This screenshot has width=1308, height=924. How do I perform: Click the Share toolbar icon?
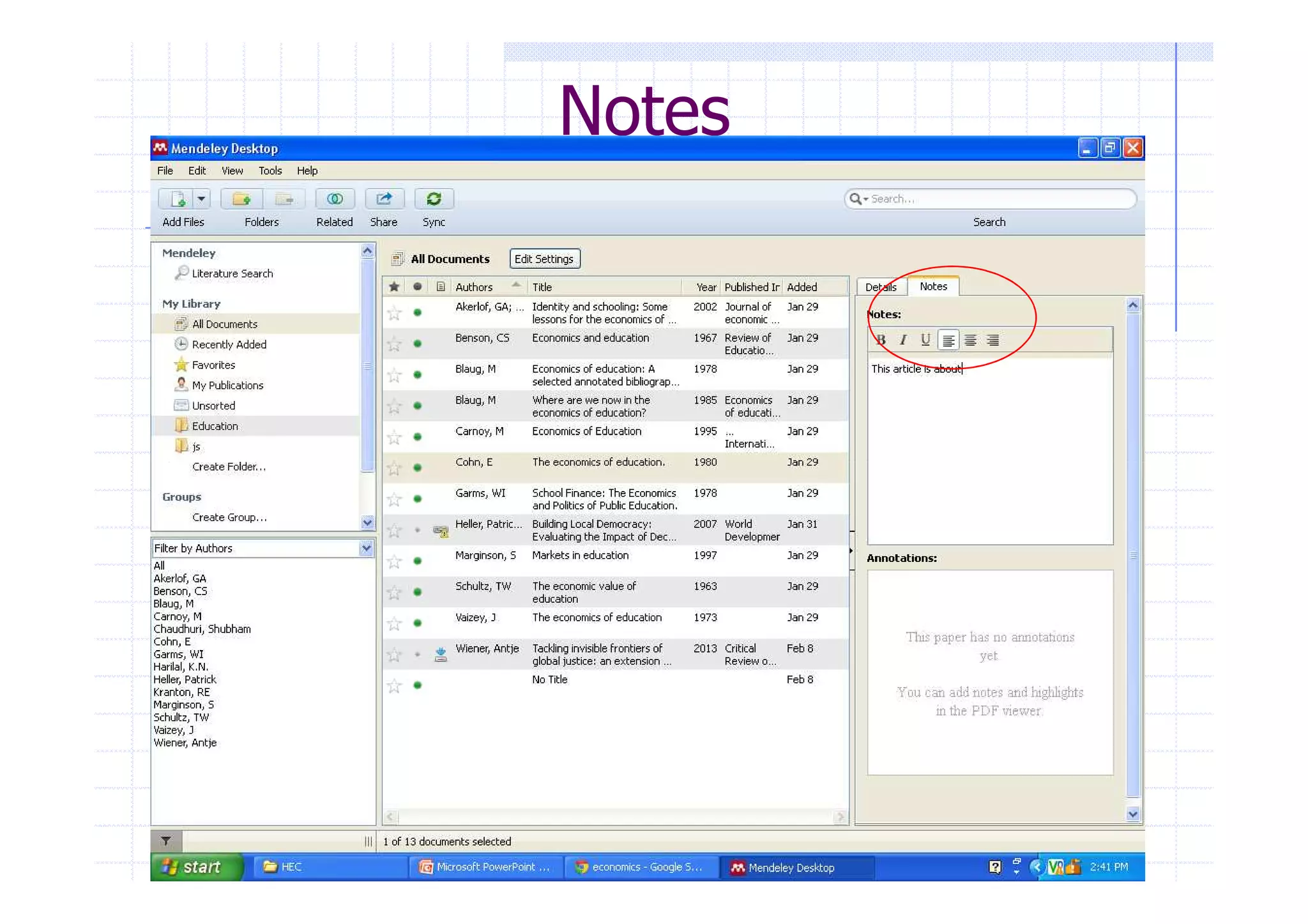384,199
